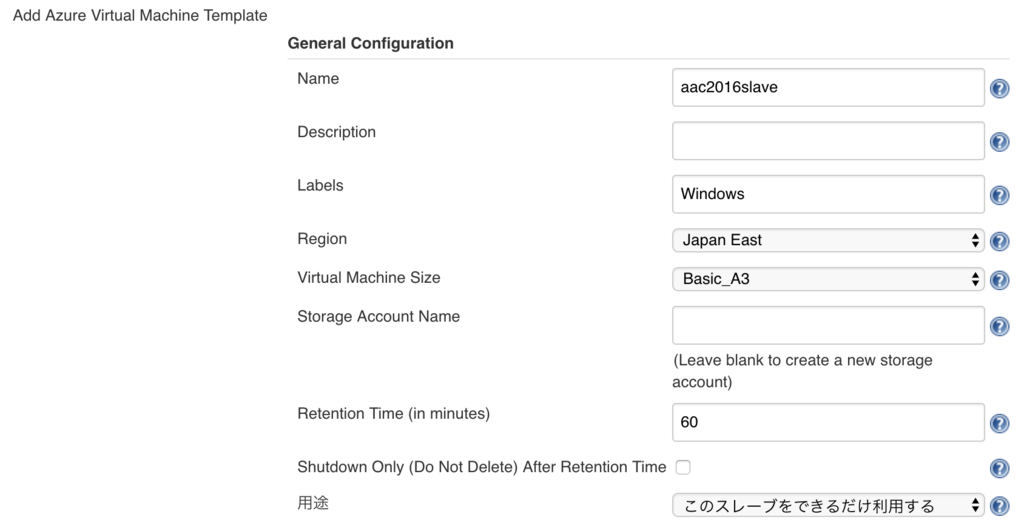Image resolution: width=1024 pixels, height=531 pixels.
Task: Click the 用途 label
Action: point(313,503)
